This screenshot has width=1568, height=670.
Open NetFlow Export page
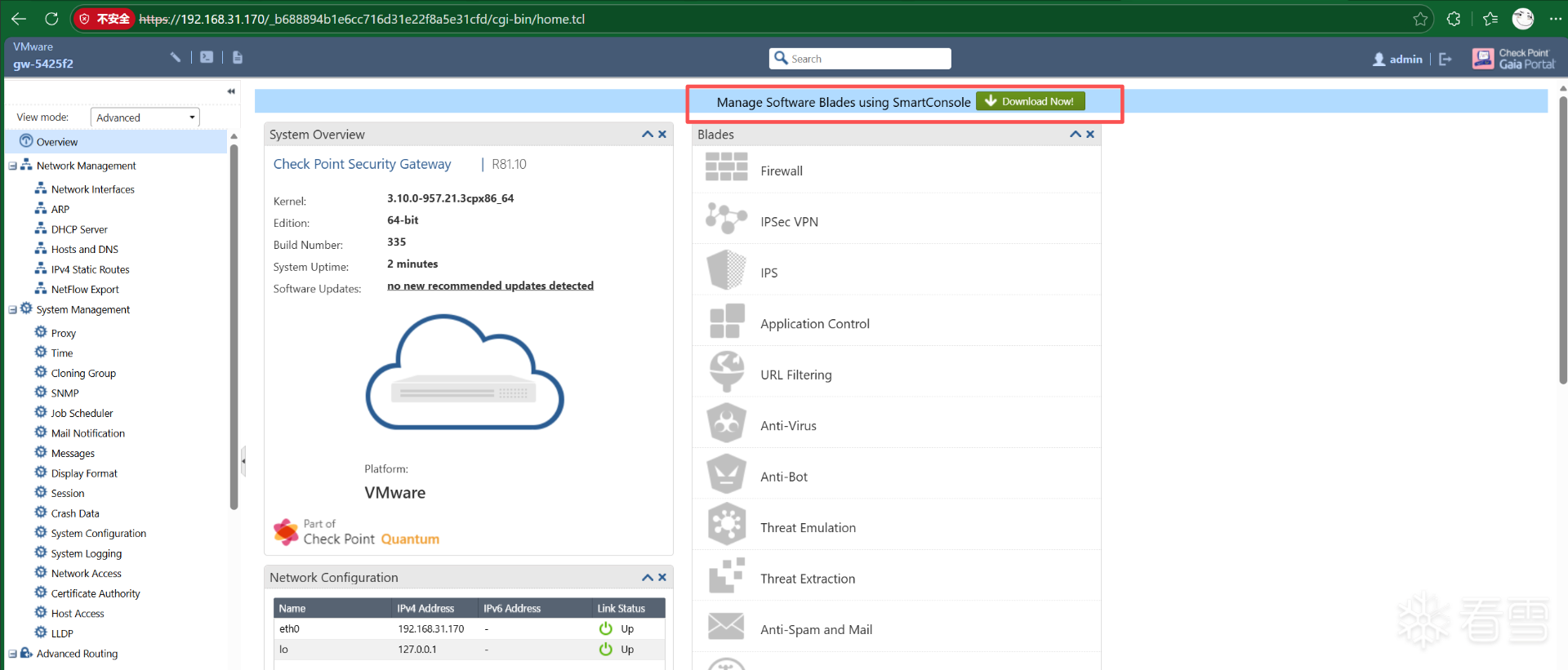coord(85,290)
